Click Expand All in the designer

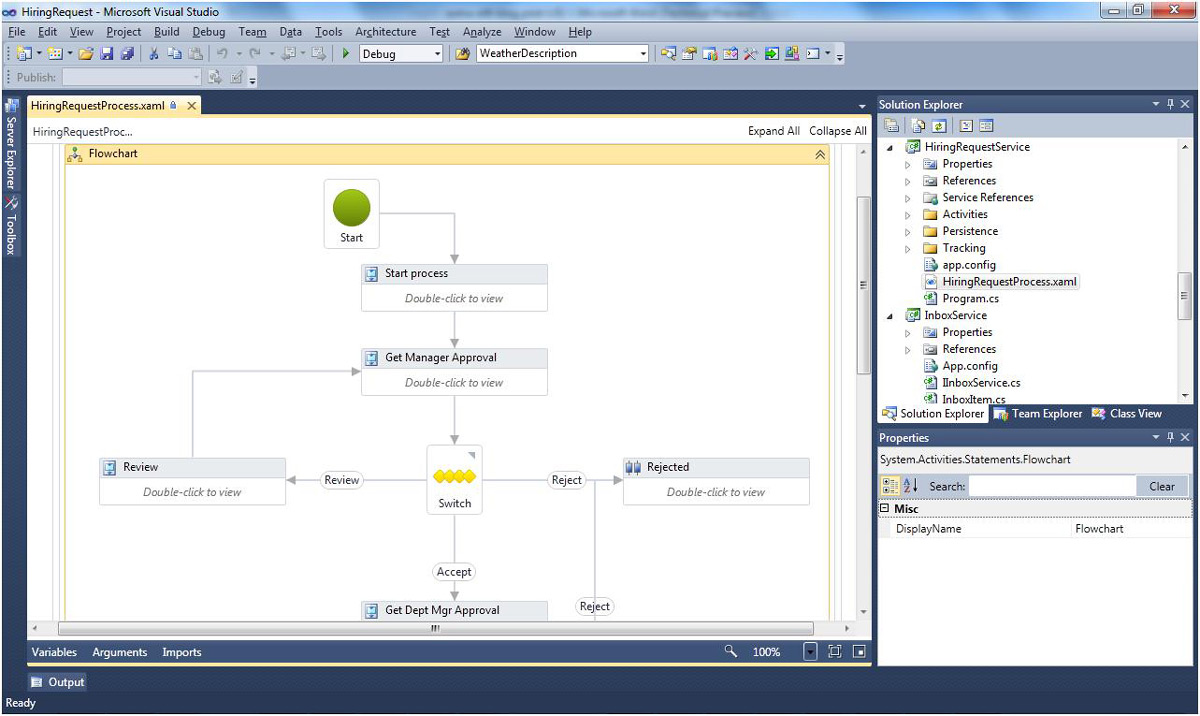[773, 131]
